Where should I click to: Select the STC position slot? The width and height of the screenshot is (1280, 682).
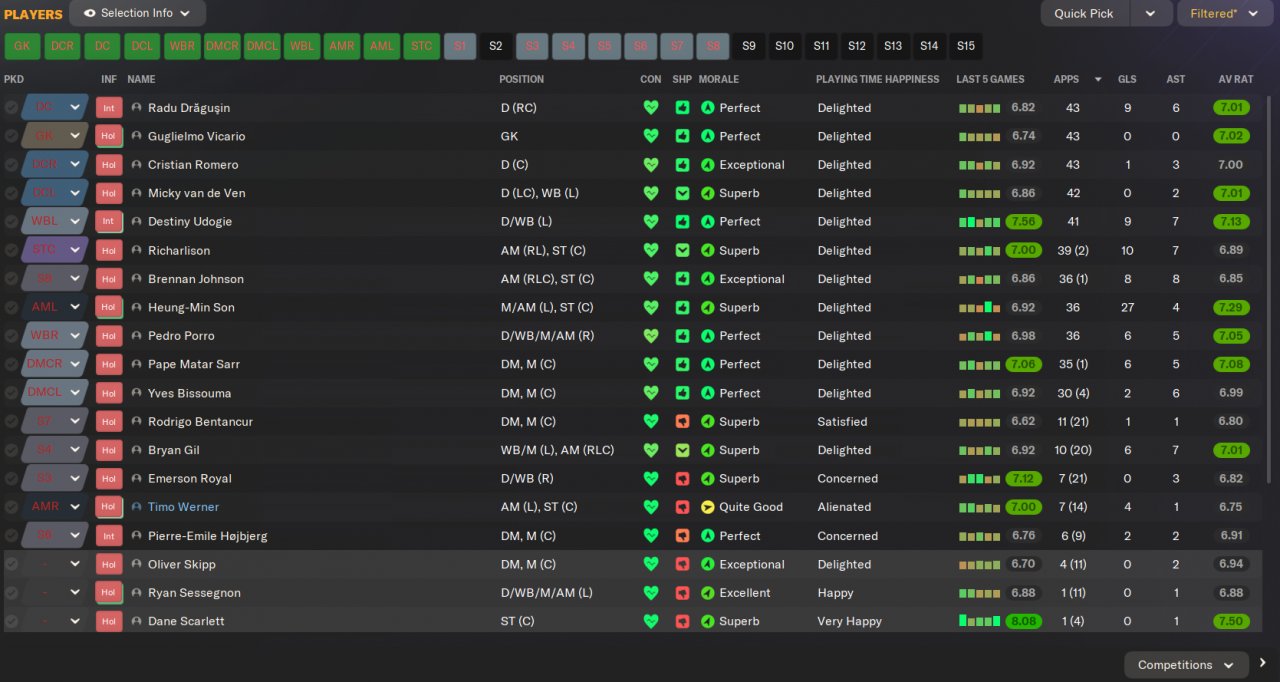422,46
